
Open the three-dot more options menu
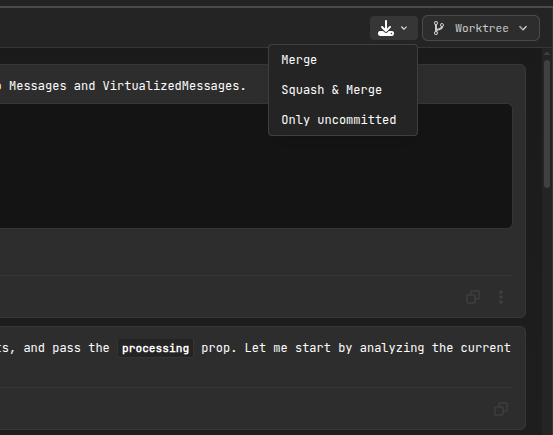[x=501, y=297]
